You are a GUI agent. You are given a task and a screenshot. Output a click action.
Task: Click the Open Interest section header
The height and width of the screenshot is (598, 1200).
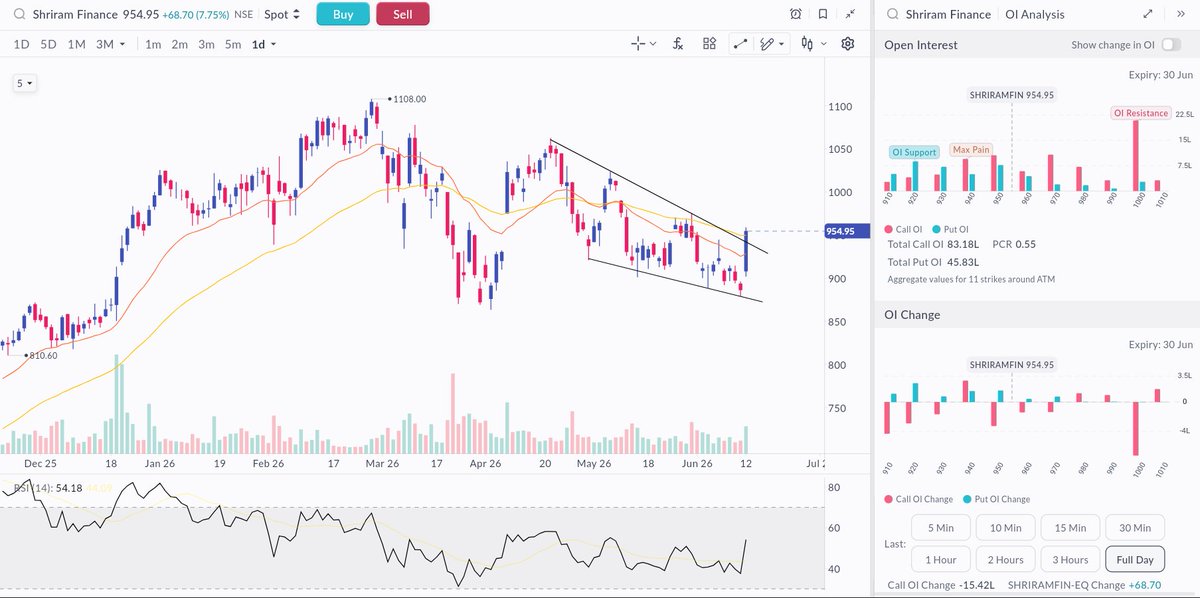coord(920,45)
